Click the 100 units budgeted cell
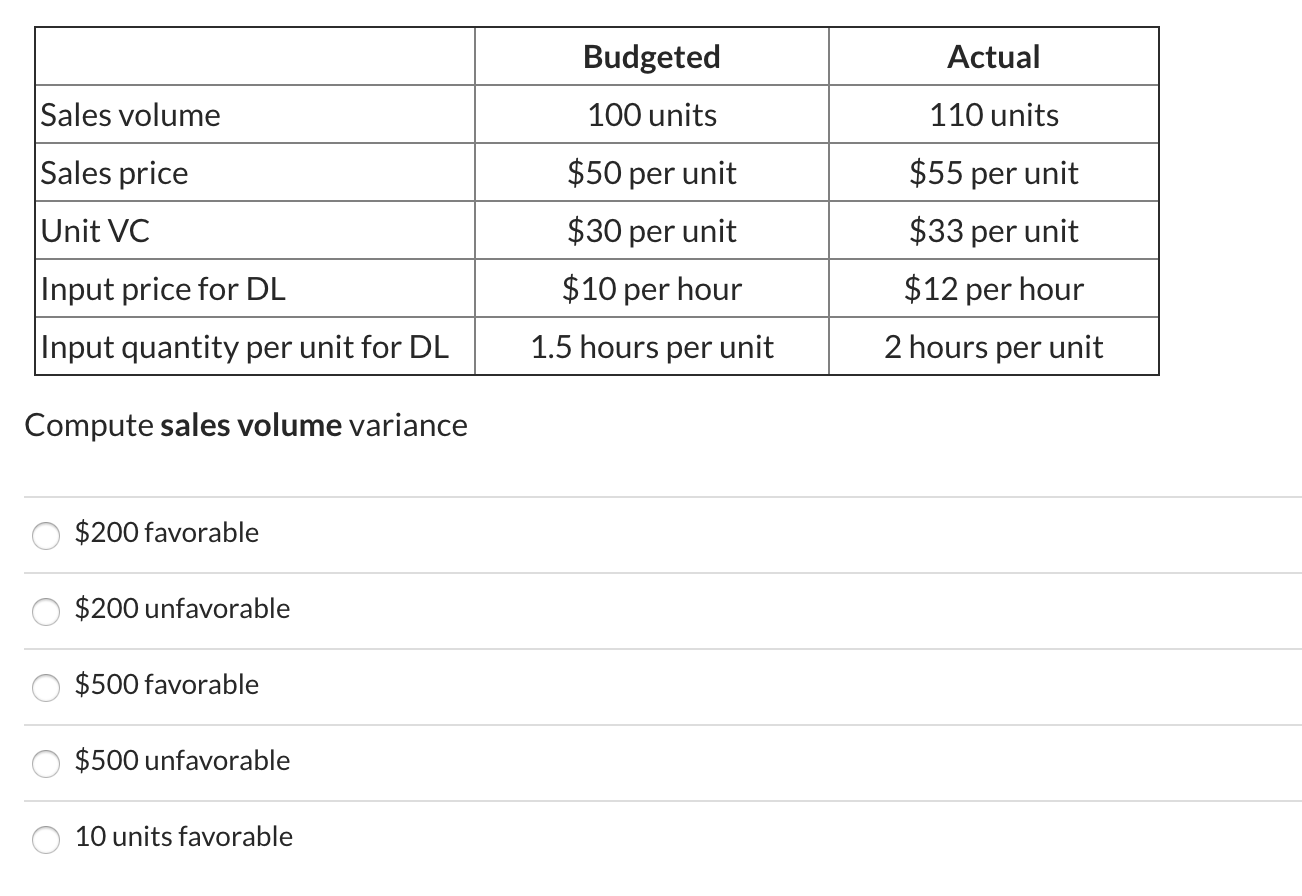Viewport: 1302px width, 896px height. click(650, 114)
